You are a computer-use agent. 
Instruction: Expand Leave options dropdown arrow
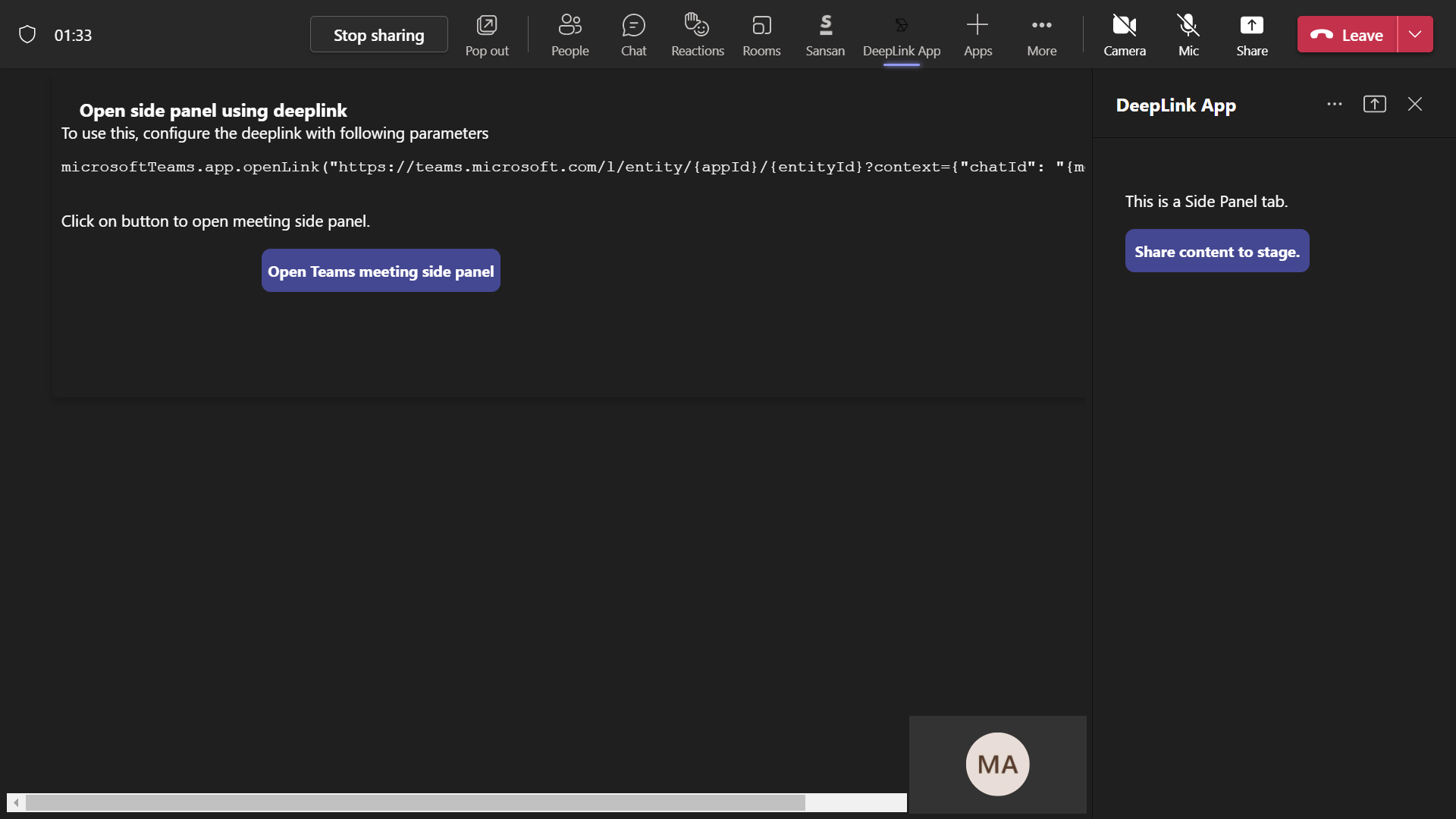point(1415,35)
